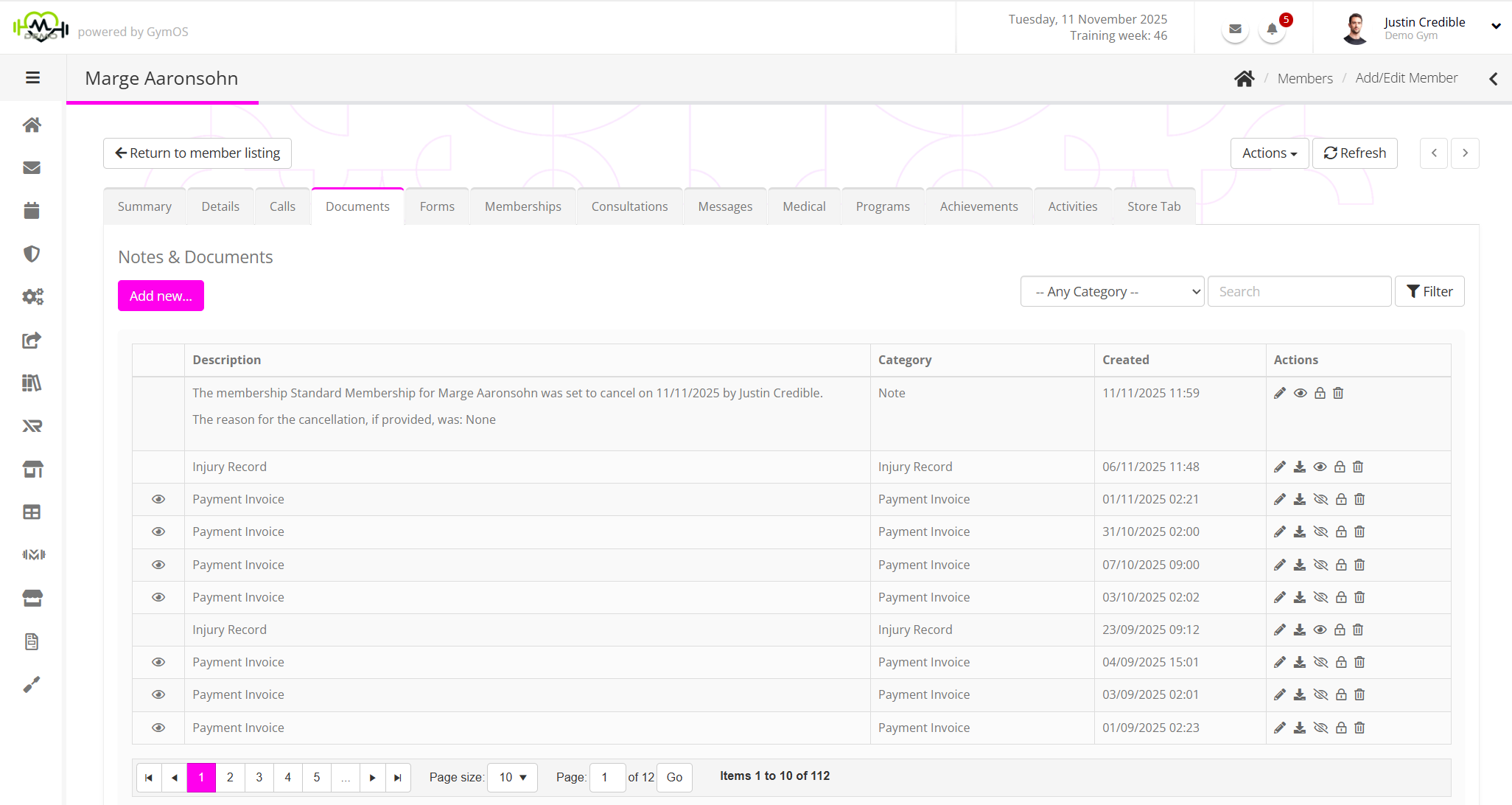Open the envelope messages icon in header

click(1236, 29)
